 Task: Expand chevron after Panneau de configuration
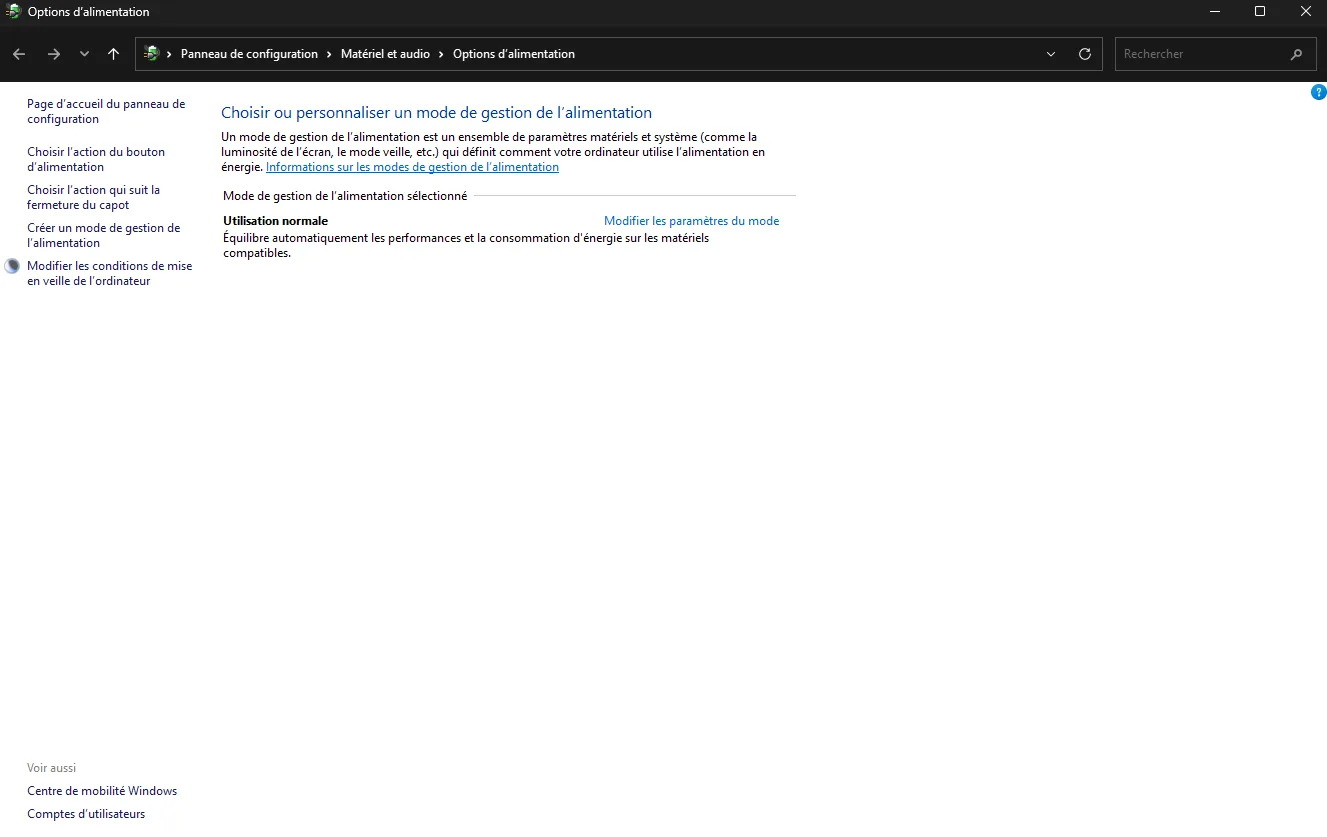point(329,54)
